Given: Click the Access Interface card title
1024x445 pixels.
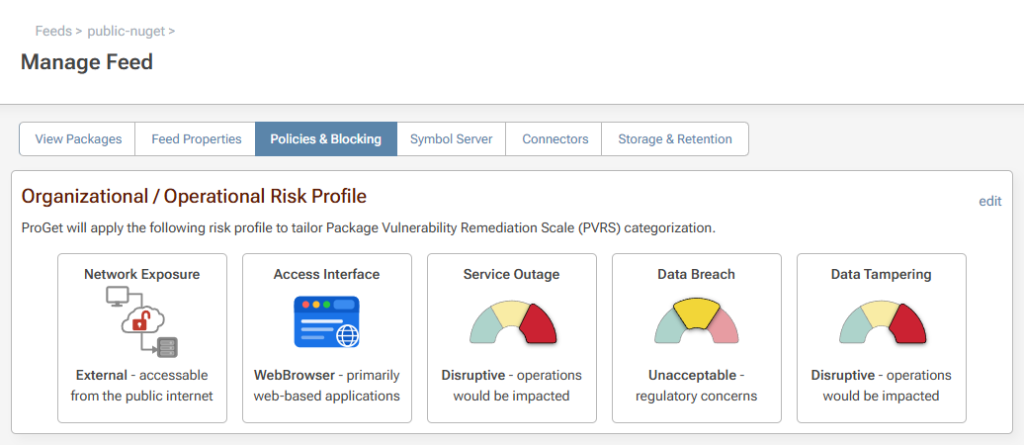Looking at the screenshot, I should click(326, 274).
